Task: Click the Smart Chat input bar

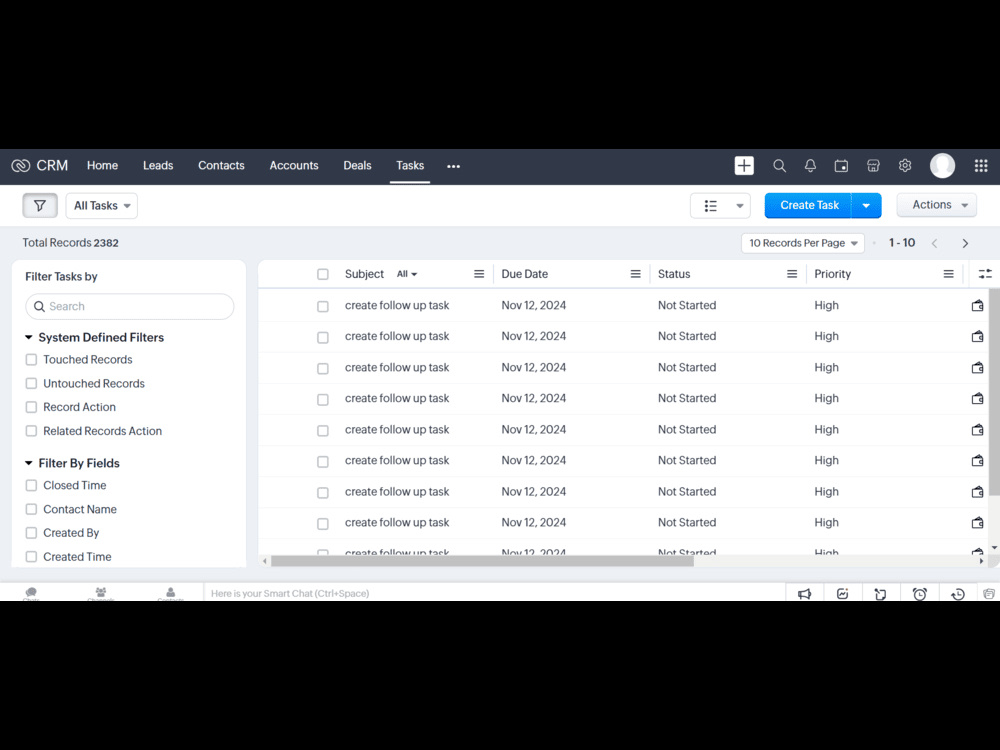Action: click(494, 593)
